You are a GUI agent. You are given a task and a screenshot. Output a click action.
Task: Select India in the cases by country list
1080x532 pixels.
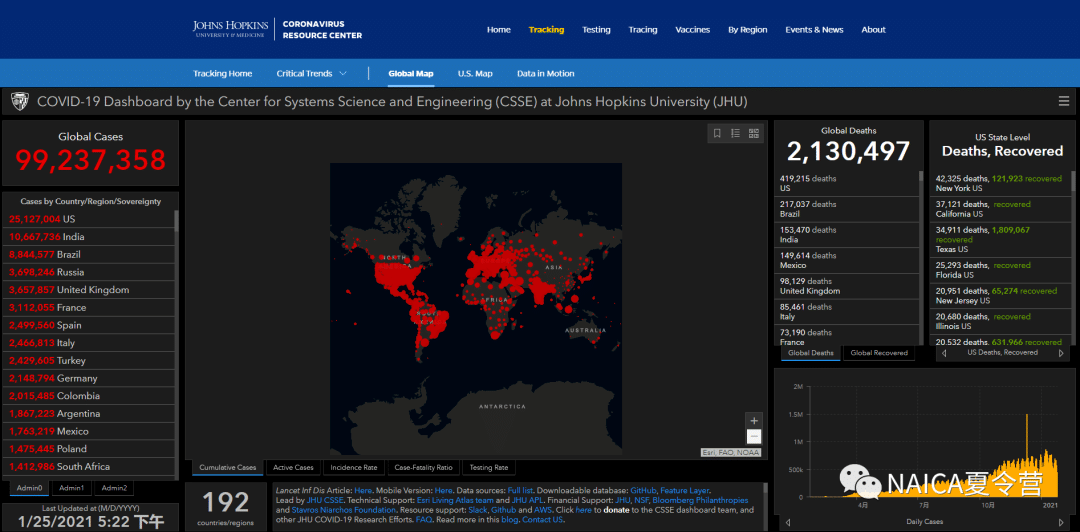72,237
